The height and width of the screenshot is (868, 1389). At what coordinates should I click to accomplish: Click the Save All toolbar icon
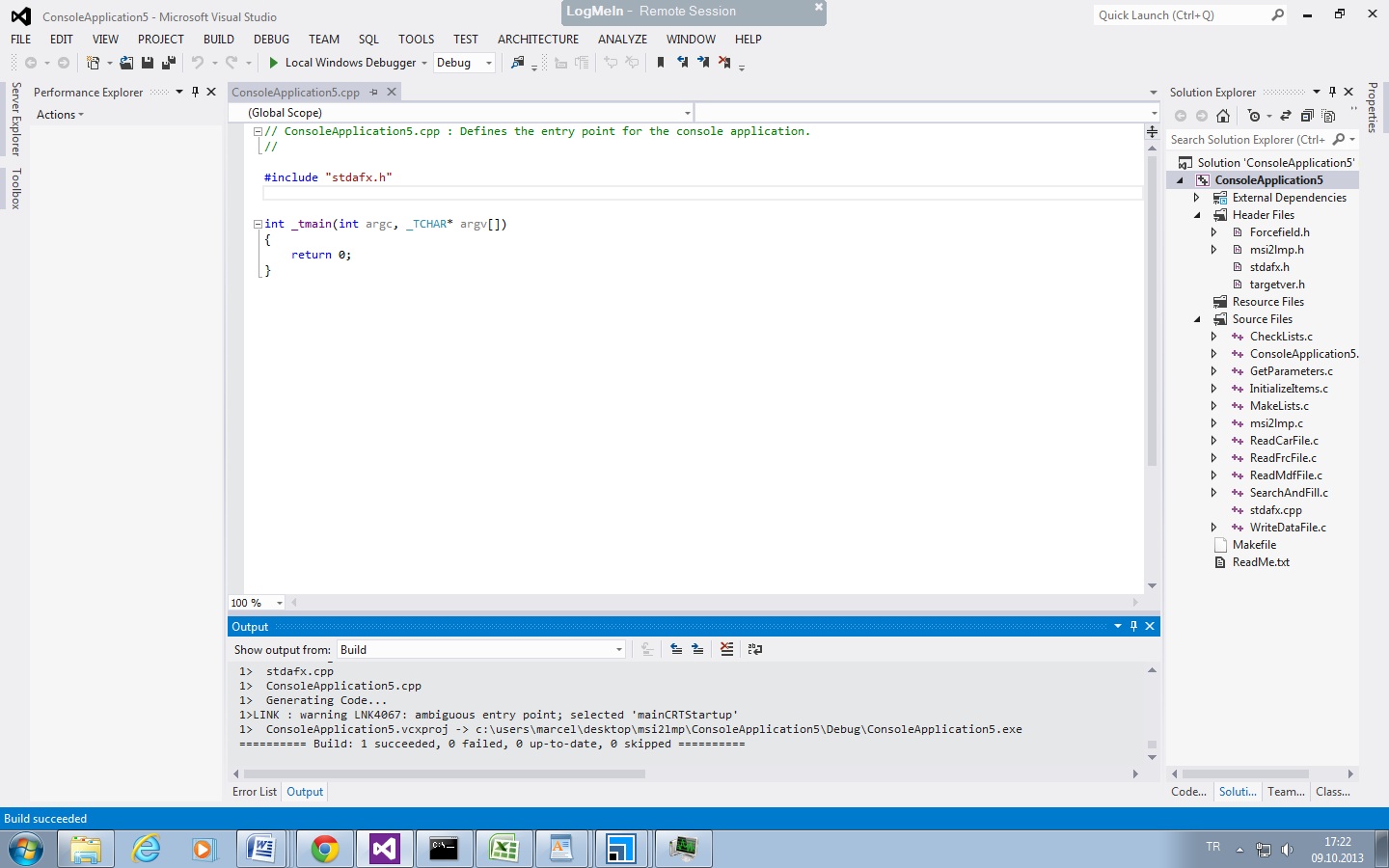tap(169, 63)
